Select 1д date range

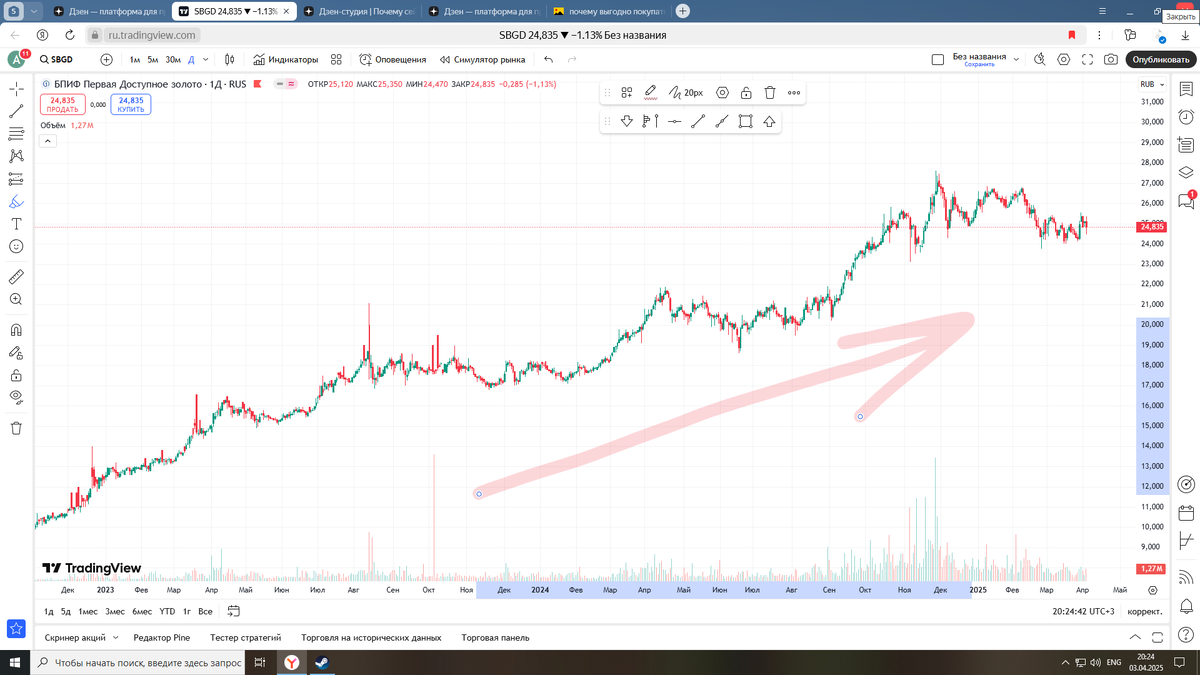(x=48, y=611)
